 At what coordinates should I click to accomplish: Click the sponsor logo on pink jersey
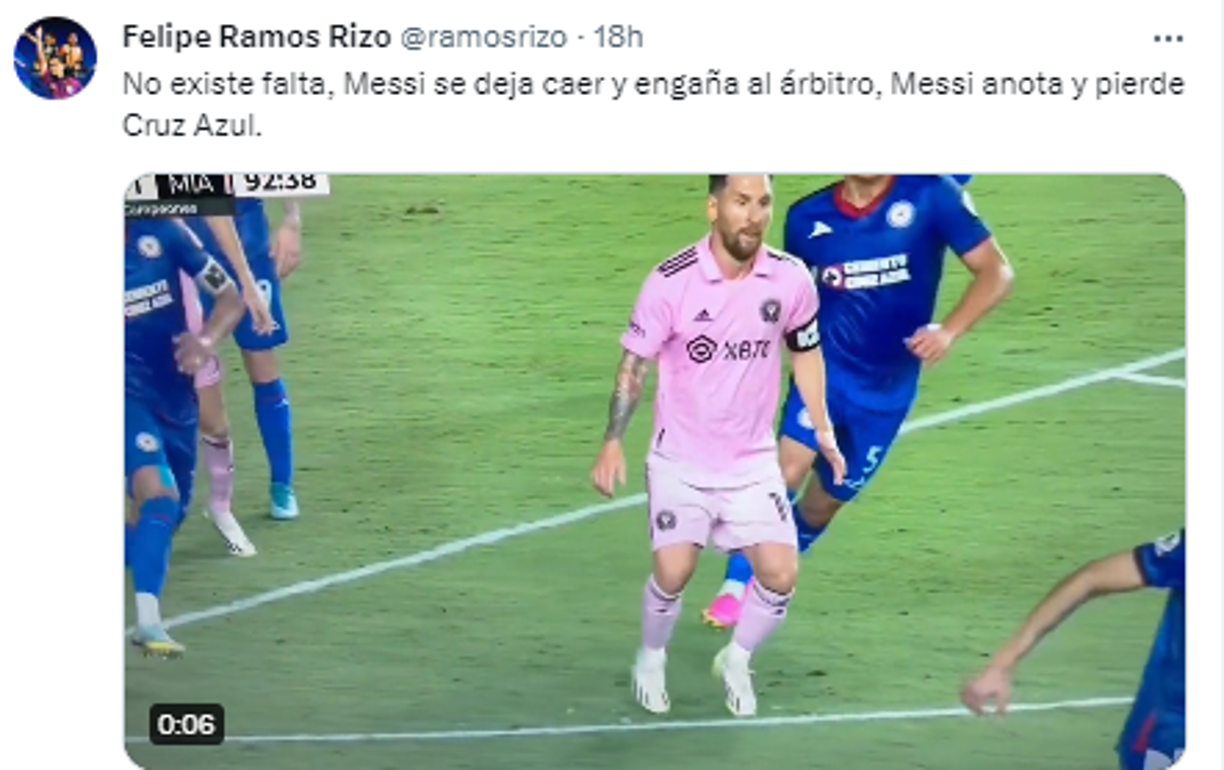728,349
